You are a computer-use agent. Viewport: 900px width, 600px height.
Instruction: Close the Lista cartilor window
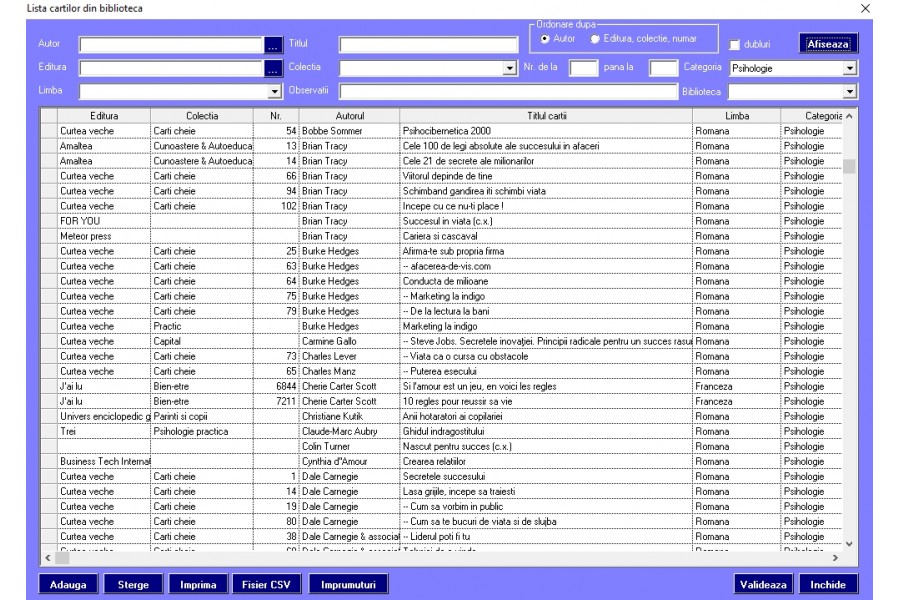click(866, 8)
